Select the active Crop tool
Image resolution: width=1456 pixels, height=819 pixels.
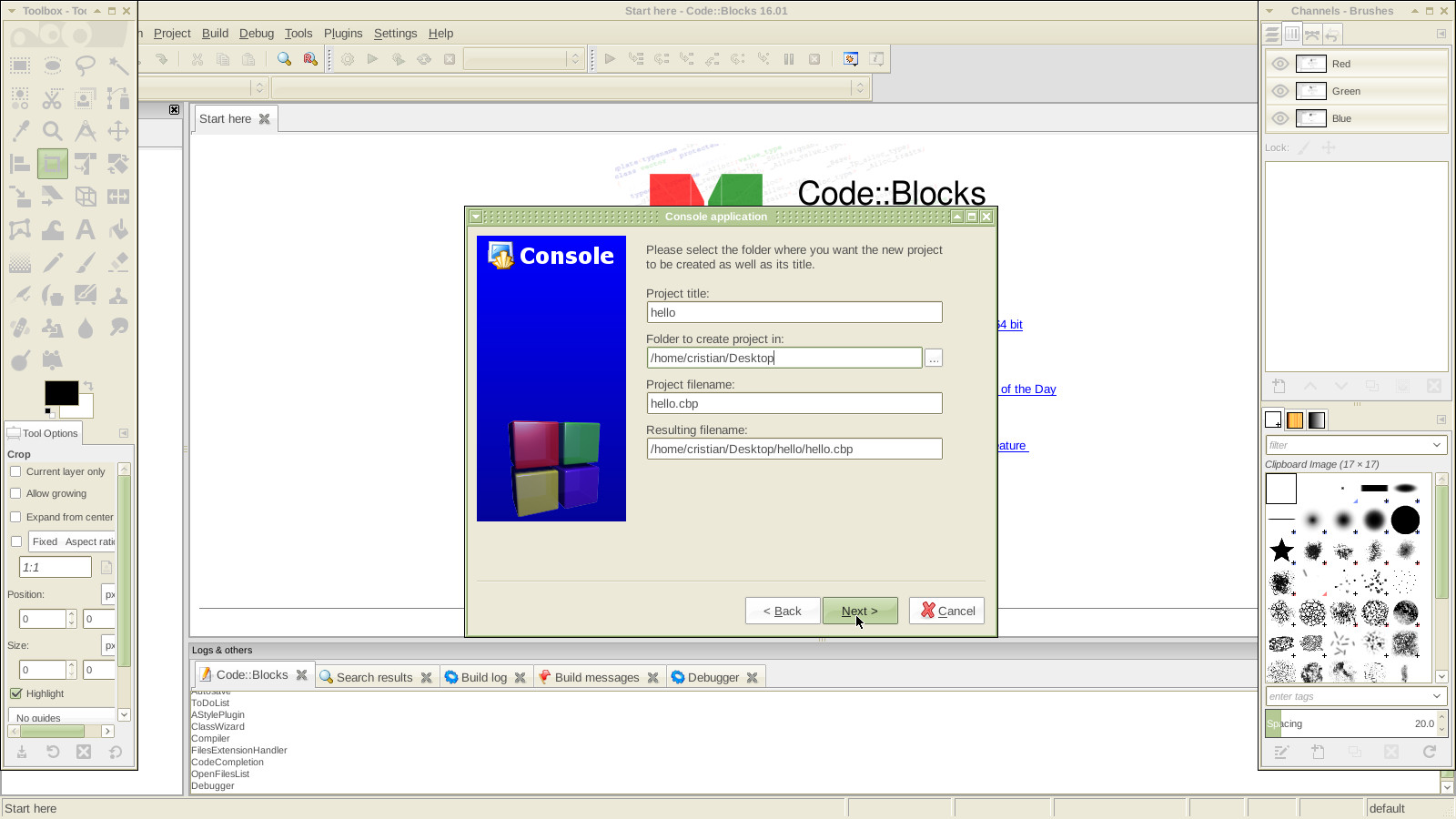53,164
